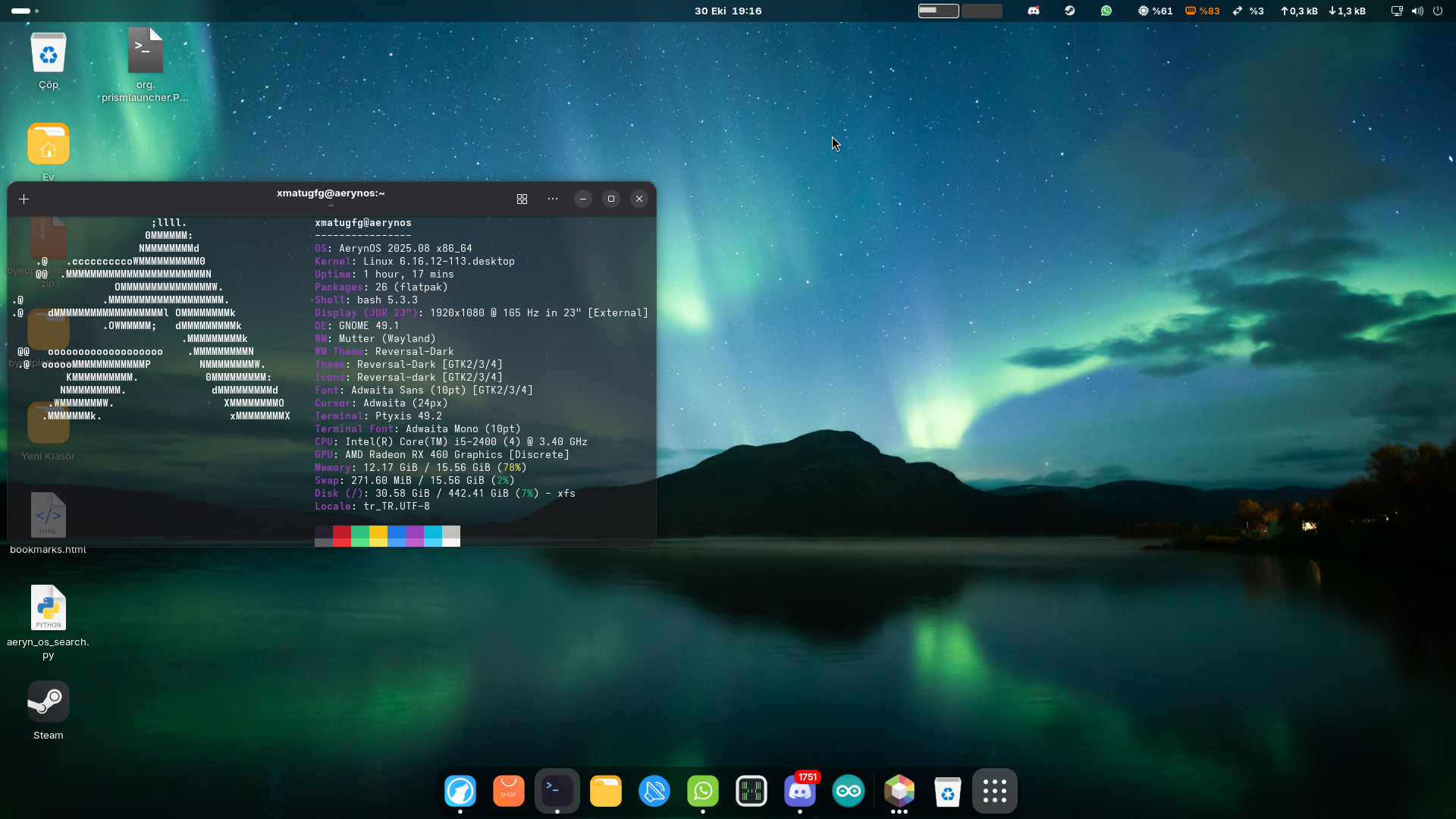Launch Arduino IDE from the dock
Image resolution: width=1456 pixels, height=819 pixels.
849,791
